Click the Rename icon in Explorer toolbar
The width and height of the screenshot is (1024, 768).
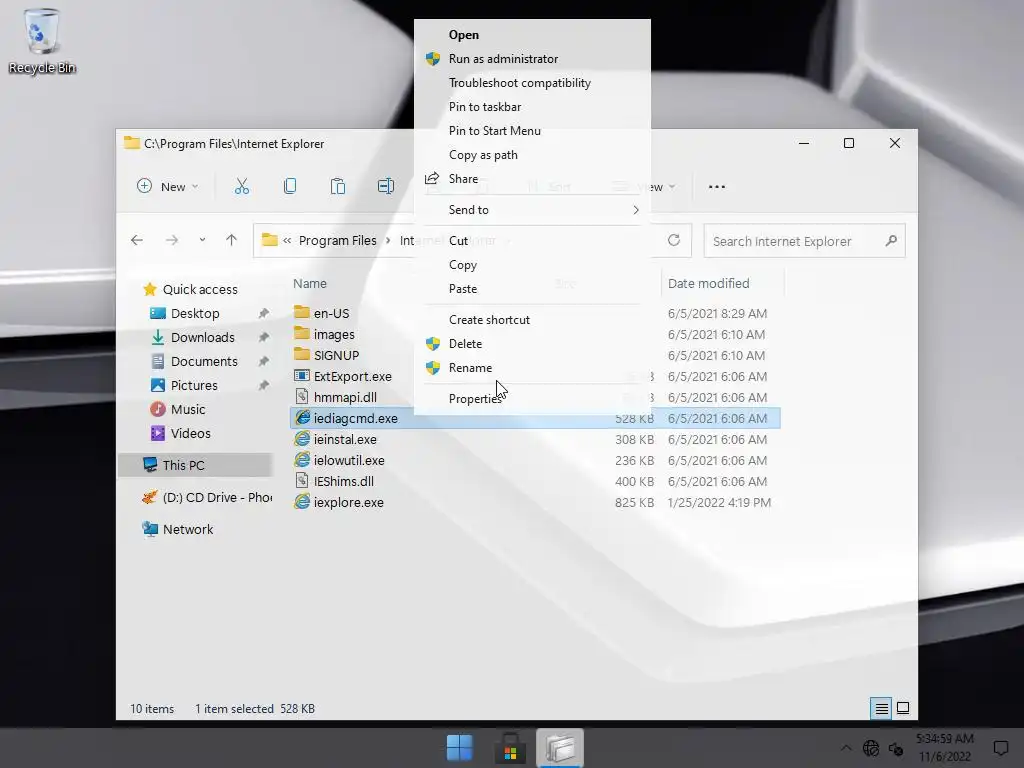coord(385,187)
